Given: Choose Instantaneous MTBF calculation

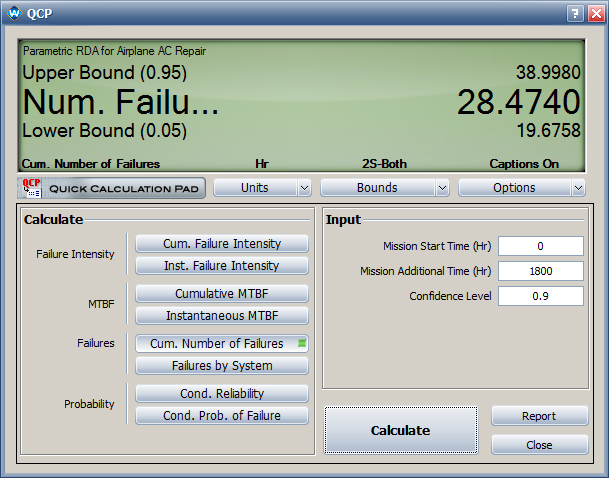Looking at the screenshot, I should [222, 316].
